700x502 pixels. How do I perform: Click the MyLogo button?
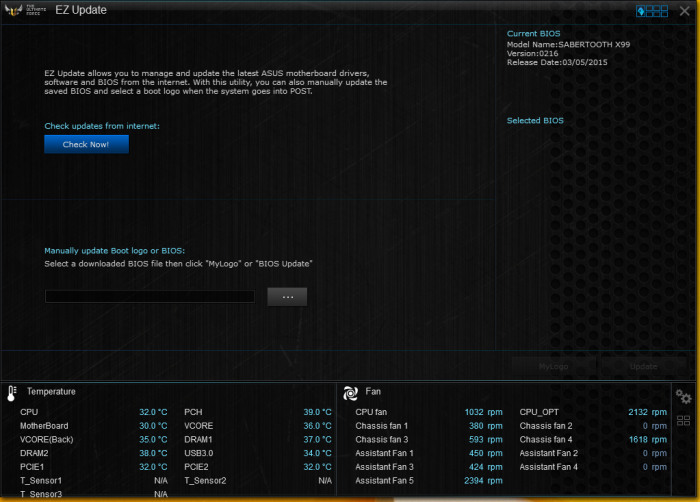554,366
